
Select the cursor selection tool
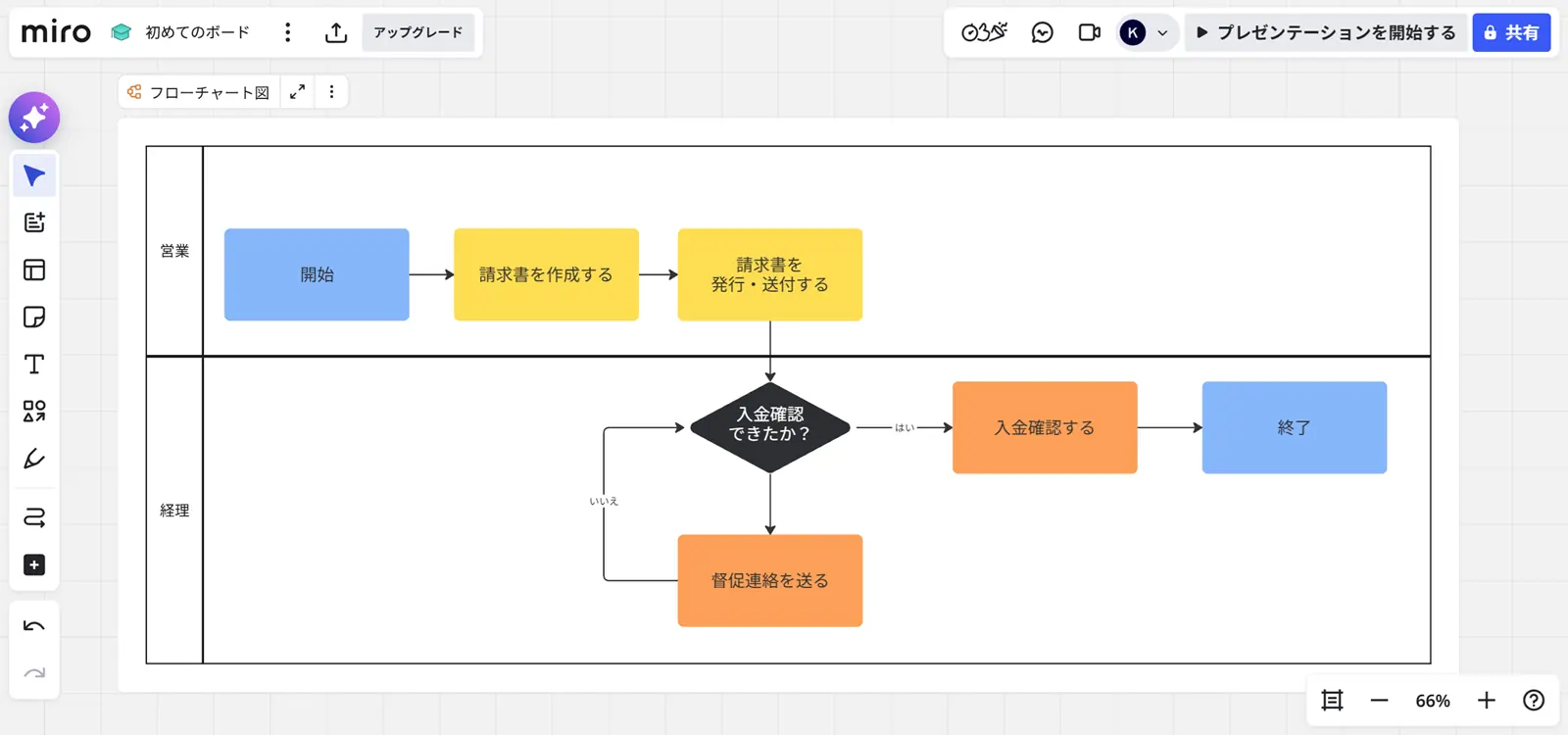tap(34, 176)
